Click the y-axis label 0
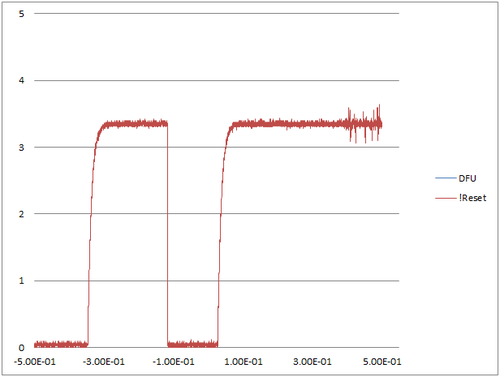Image resolution: width=500 pixels, height=377 pixels. tap(22, 348)
